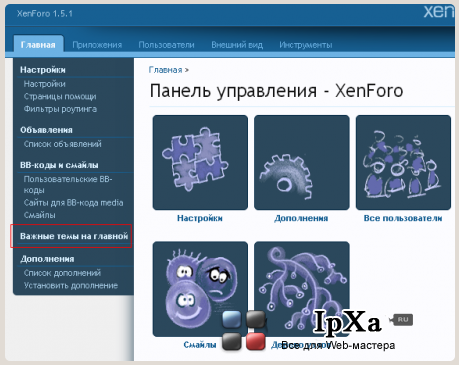
Task: Switch to the Главная tab
Action: point(38,45)
